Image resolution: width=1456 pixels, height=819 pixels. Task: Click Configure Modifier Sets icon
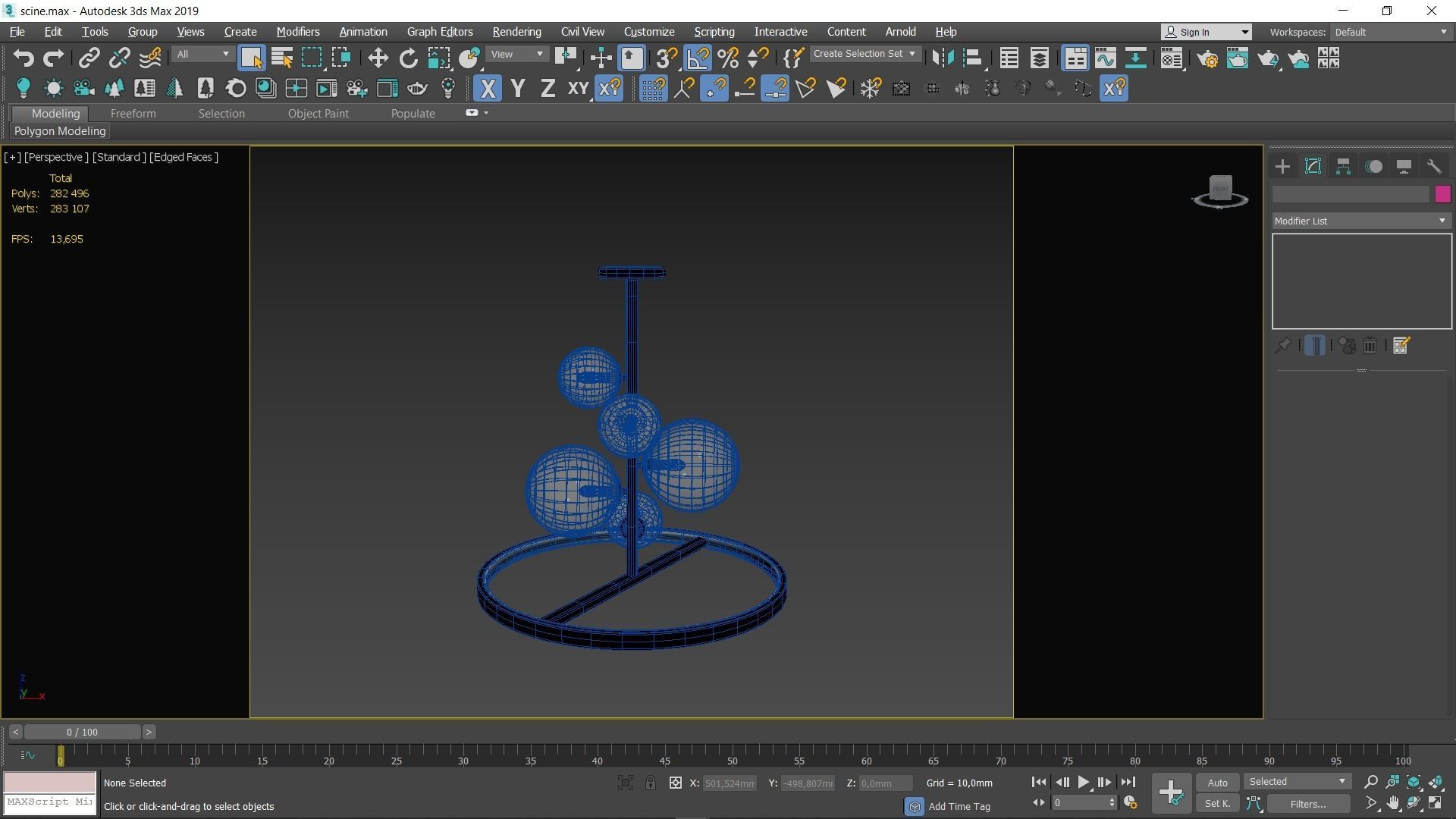[x=1401, y=346]
